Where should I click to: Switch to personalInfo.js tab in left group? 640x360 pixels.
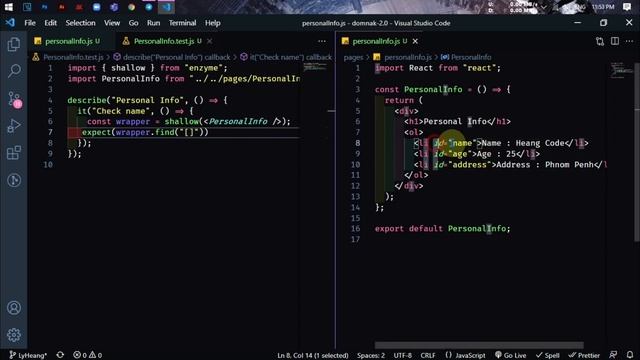68,41
